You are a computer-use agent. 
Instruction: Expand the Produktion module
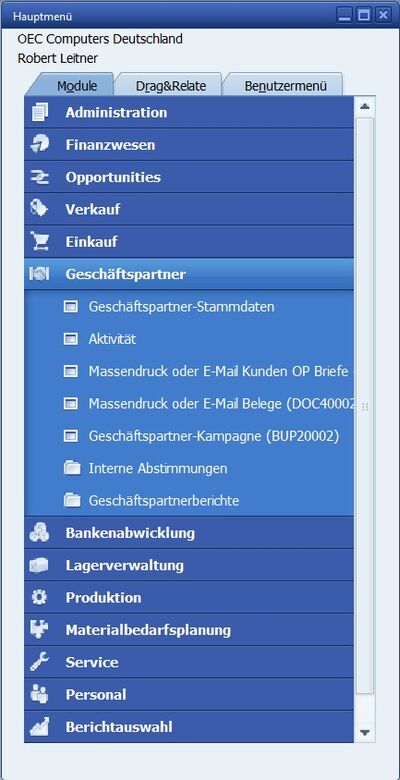click(189, 597)
